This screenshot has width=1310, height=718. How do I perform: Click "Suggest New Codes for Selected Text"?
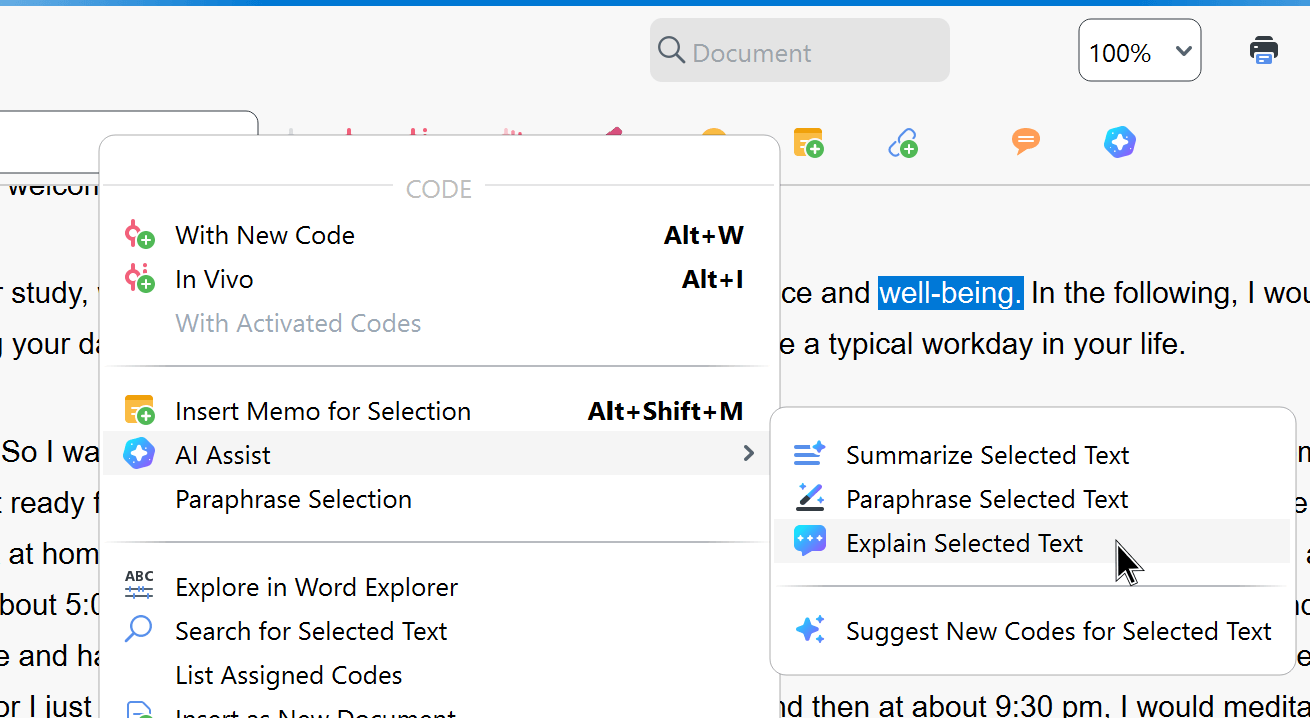(x=1058, y=630)
